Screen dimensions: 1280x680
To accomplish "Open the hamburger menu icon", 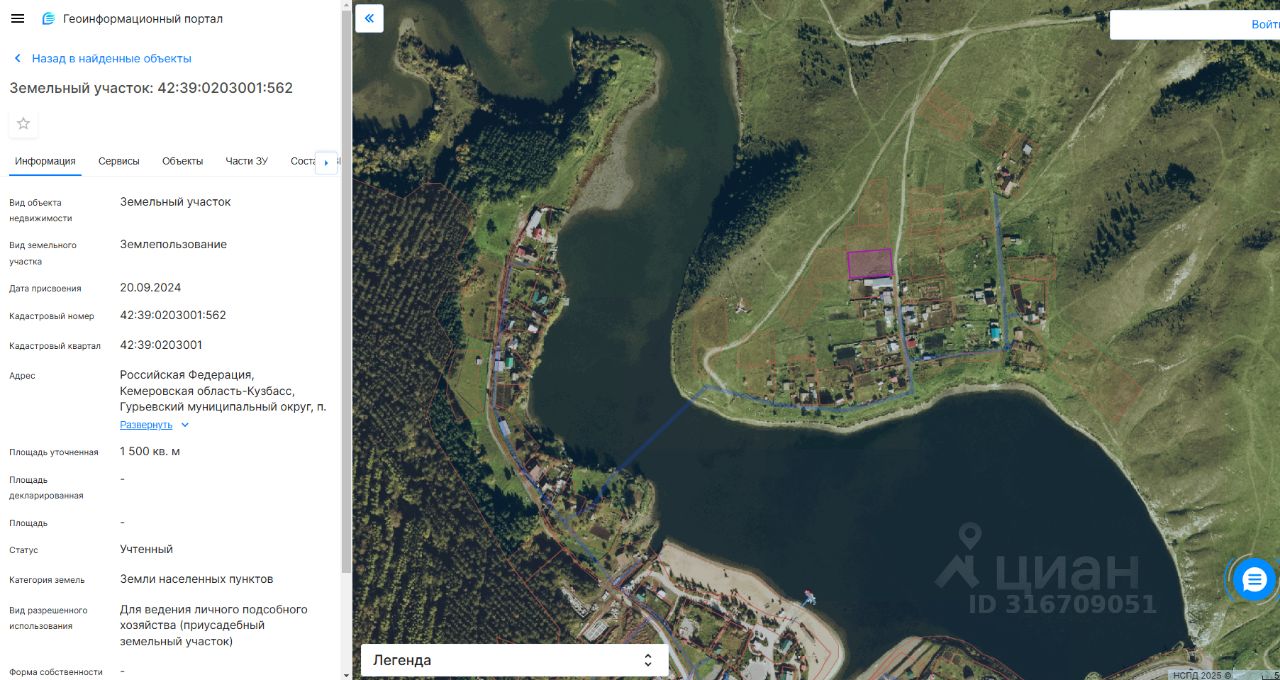I will coord(17,19).
